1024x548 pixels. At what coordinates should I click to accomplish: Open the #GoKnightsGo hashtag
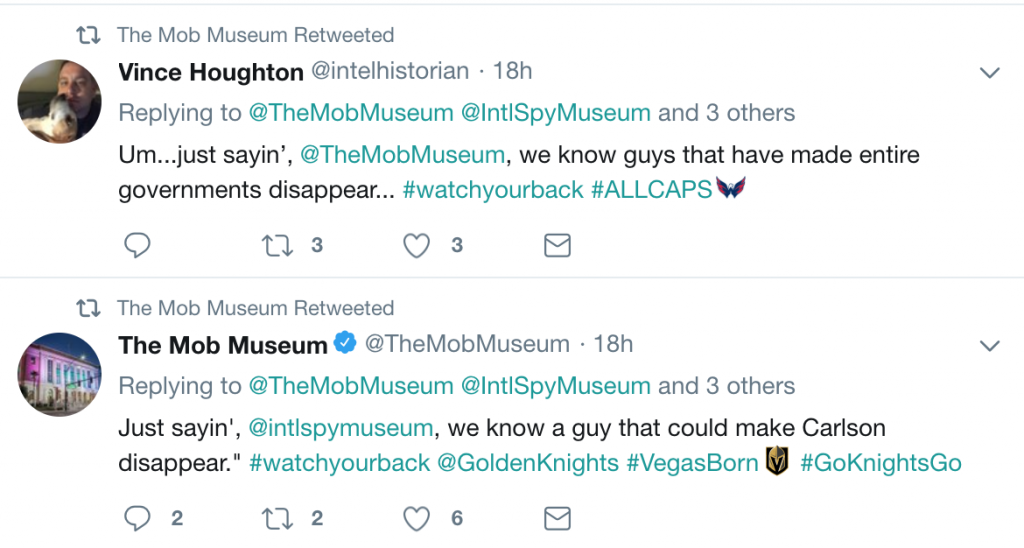pos(881,463)
